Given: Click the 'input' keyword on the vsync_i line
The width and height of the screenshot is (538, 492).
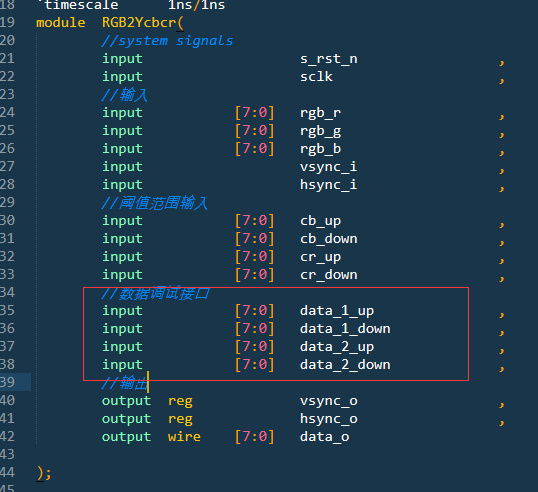Looking at the screenshot, I should [122, 167].
